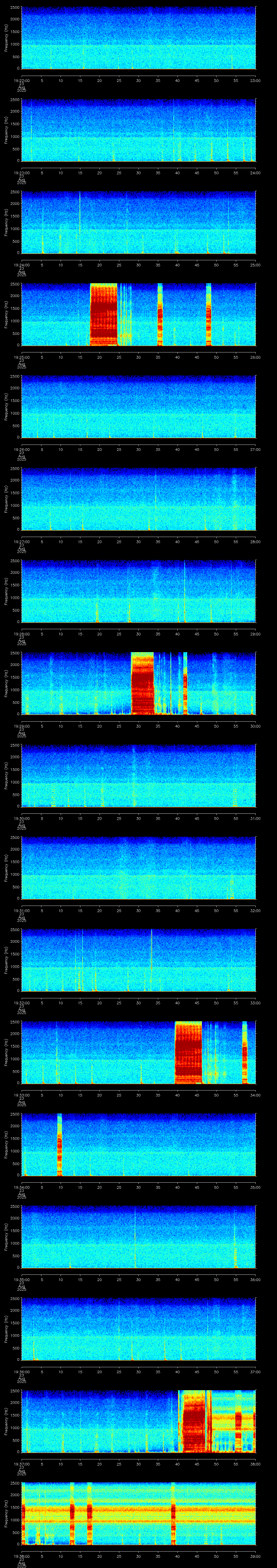The image size is (277, 1568).
Task: Click the wide red burst in the 19:29:00 spectrogram
Action: (143, 683)
